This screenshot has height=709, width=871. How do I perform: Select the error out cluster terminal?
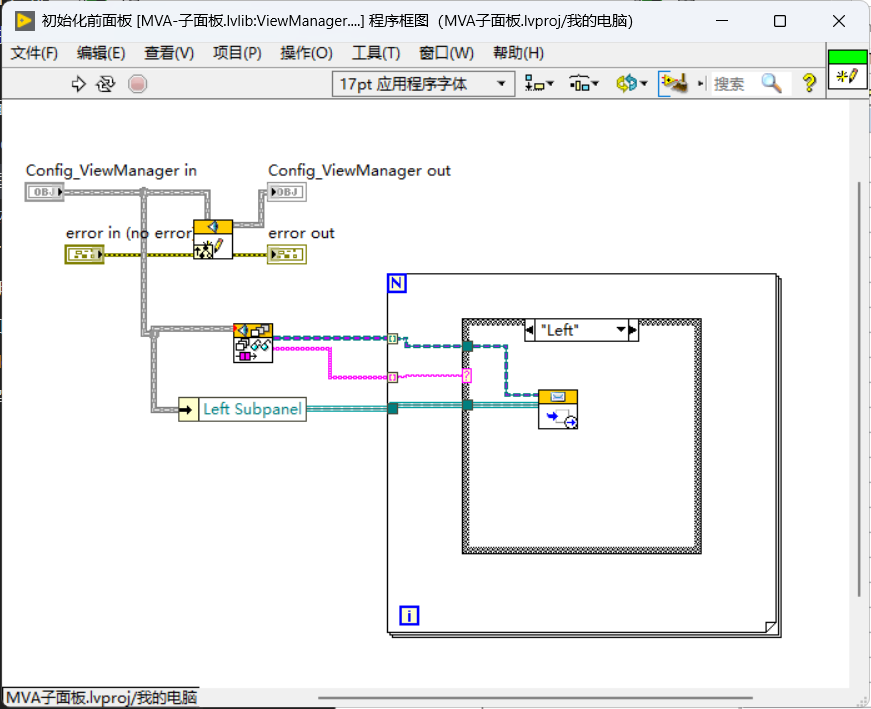tap(287, 254)
